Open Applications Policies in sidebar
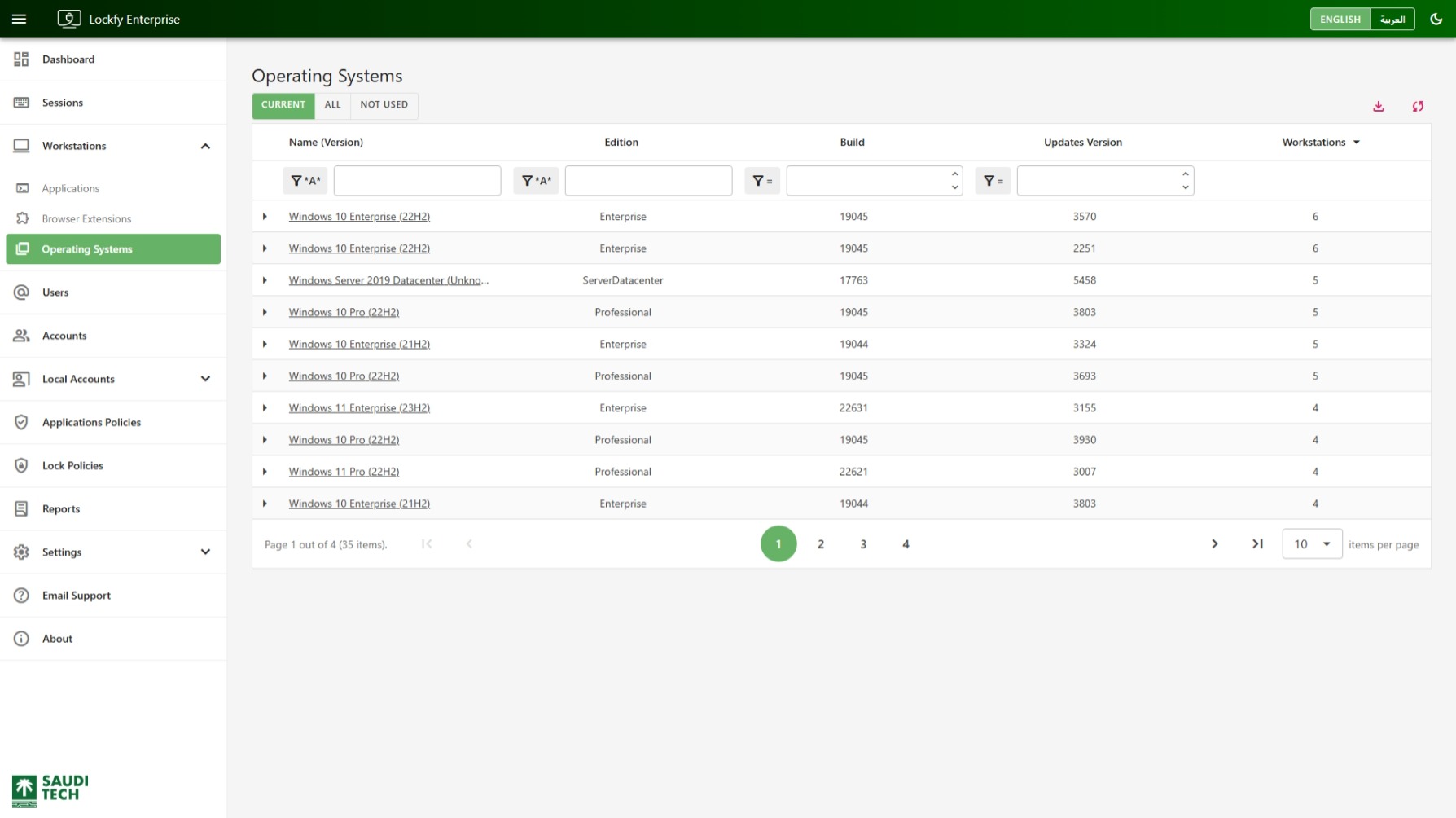Viewport: 1456px width, 818px height. pyautogui.click(x=113, y=422)
